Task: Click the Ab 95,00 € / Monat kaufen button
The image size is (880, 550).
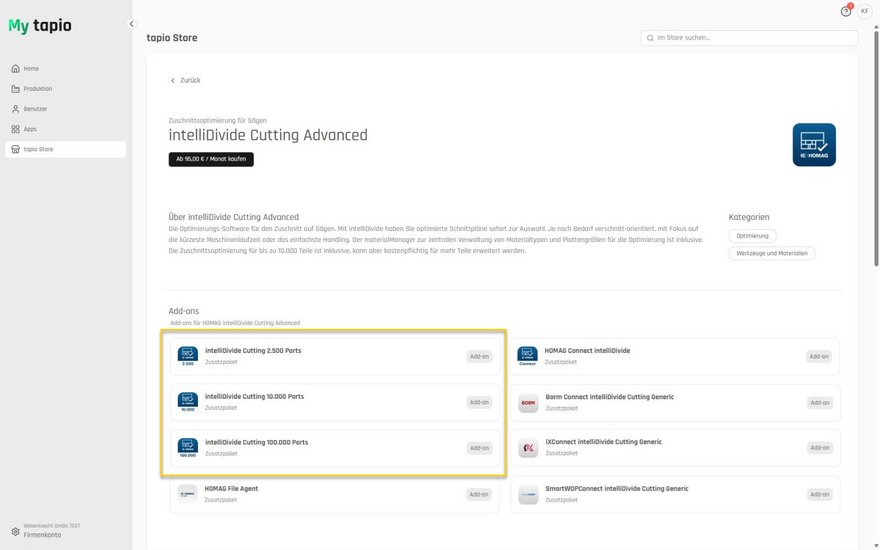Action: coord(211,159)
